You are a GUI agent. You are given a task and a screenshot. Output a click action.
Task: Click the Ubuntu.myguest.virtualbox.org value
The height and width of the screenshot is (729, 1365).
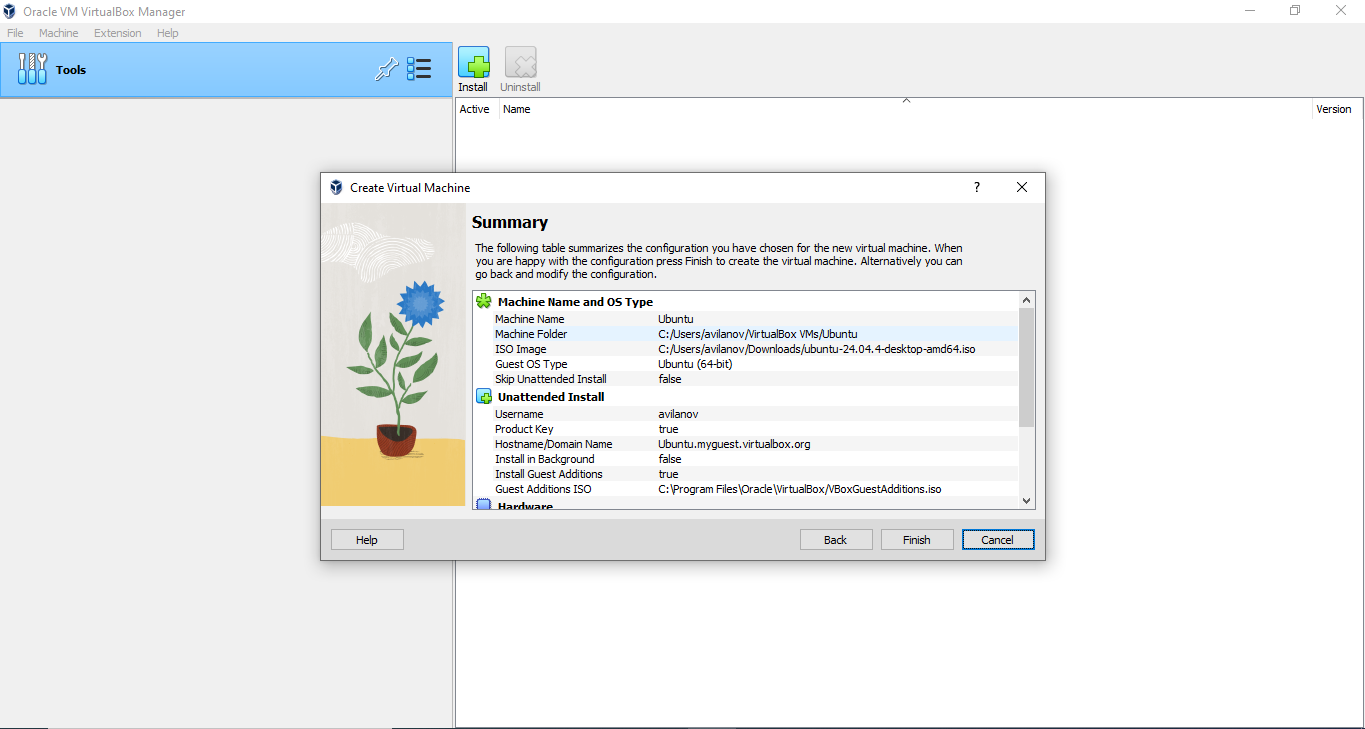pos(734,444)
